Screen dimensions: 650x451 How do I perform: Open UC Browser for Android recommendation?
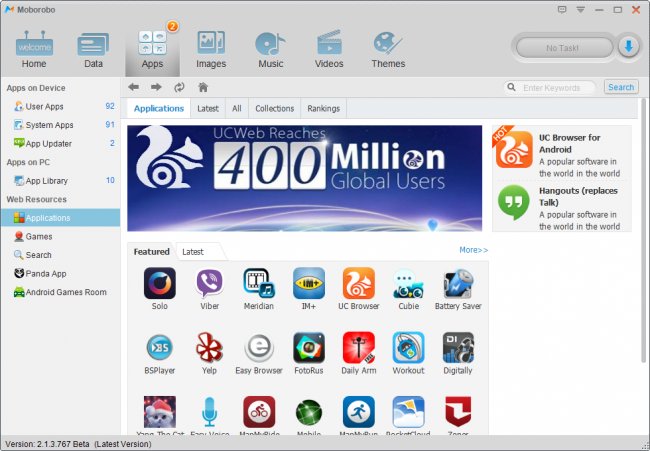pyautogui.click(x=562, y=155)
